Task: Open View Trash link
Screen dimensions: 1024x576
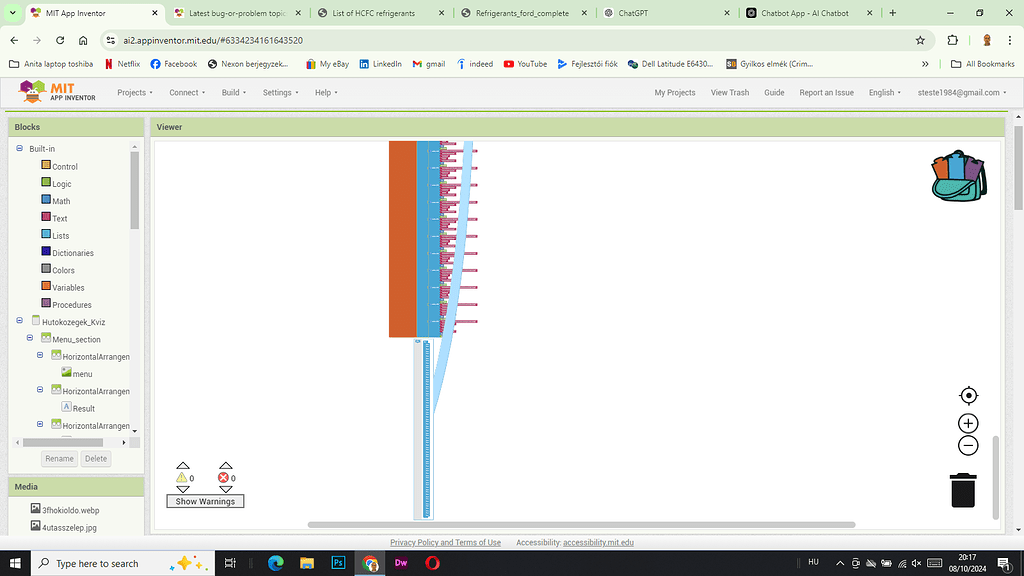Action: pos(729,93)
